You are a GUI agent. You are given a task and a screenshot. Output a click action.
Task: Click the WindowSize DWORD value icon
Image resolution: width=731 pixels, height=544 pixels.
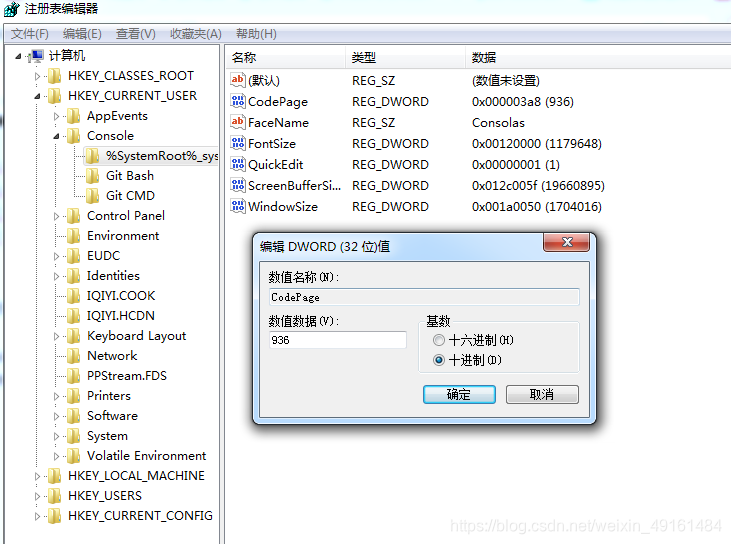point(238,206)
